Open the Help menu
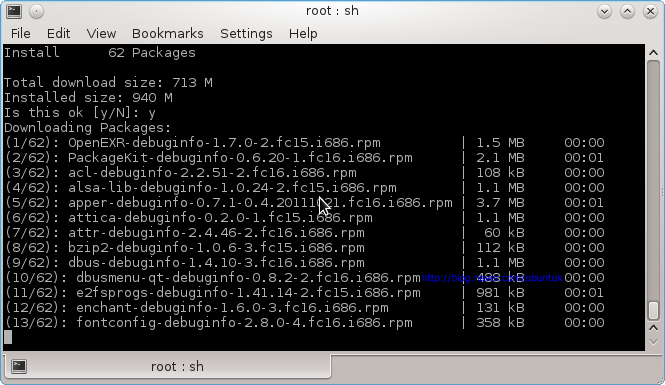Viewport: 665px width, 385px height. pos(303,33)
